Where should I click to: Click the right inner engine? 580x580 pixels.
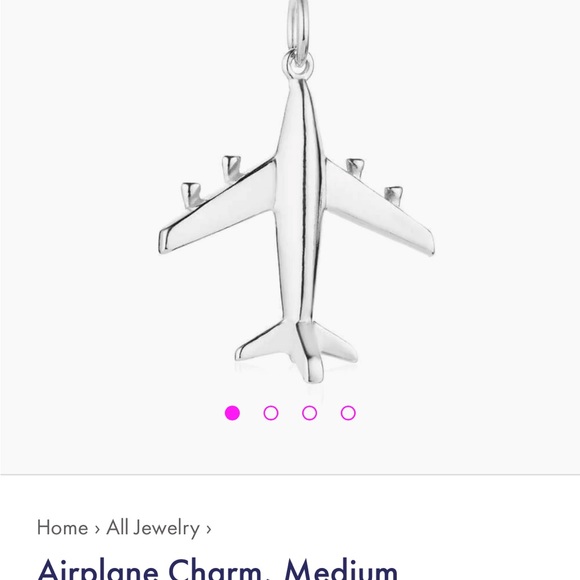[x=355, y=167]
